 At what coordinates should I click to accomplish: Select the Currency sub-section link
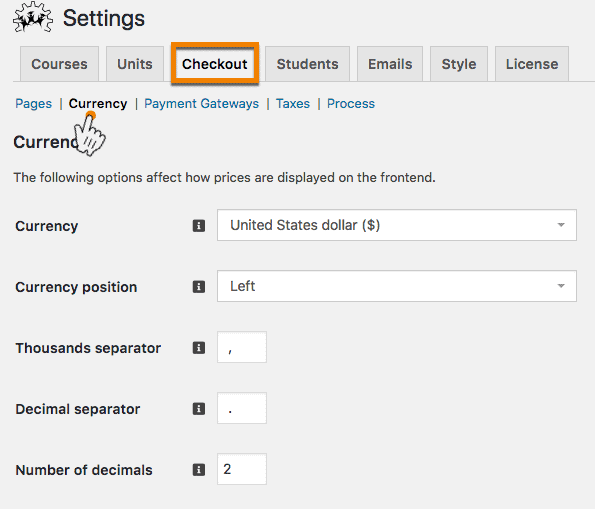pyautogui.click(x=98, y=104)
